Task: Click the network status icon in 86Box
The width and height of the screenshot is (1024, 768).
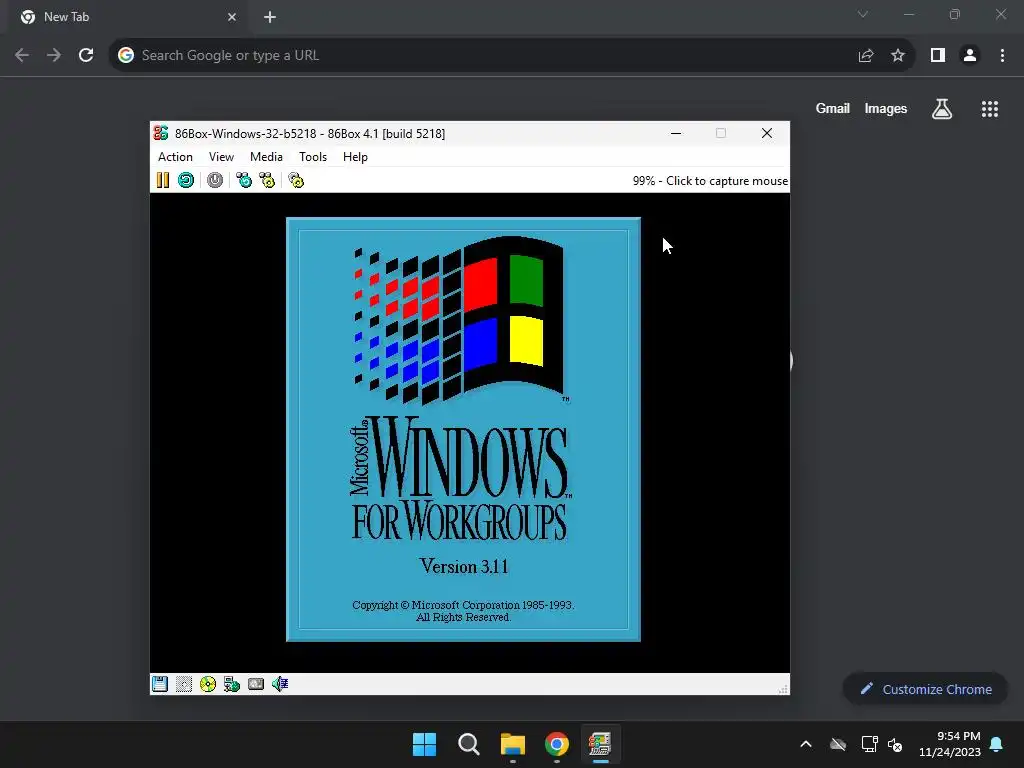Action: pos(232,684)
